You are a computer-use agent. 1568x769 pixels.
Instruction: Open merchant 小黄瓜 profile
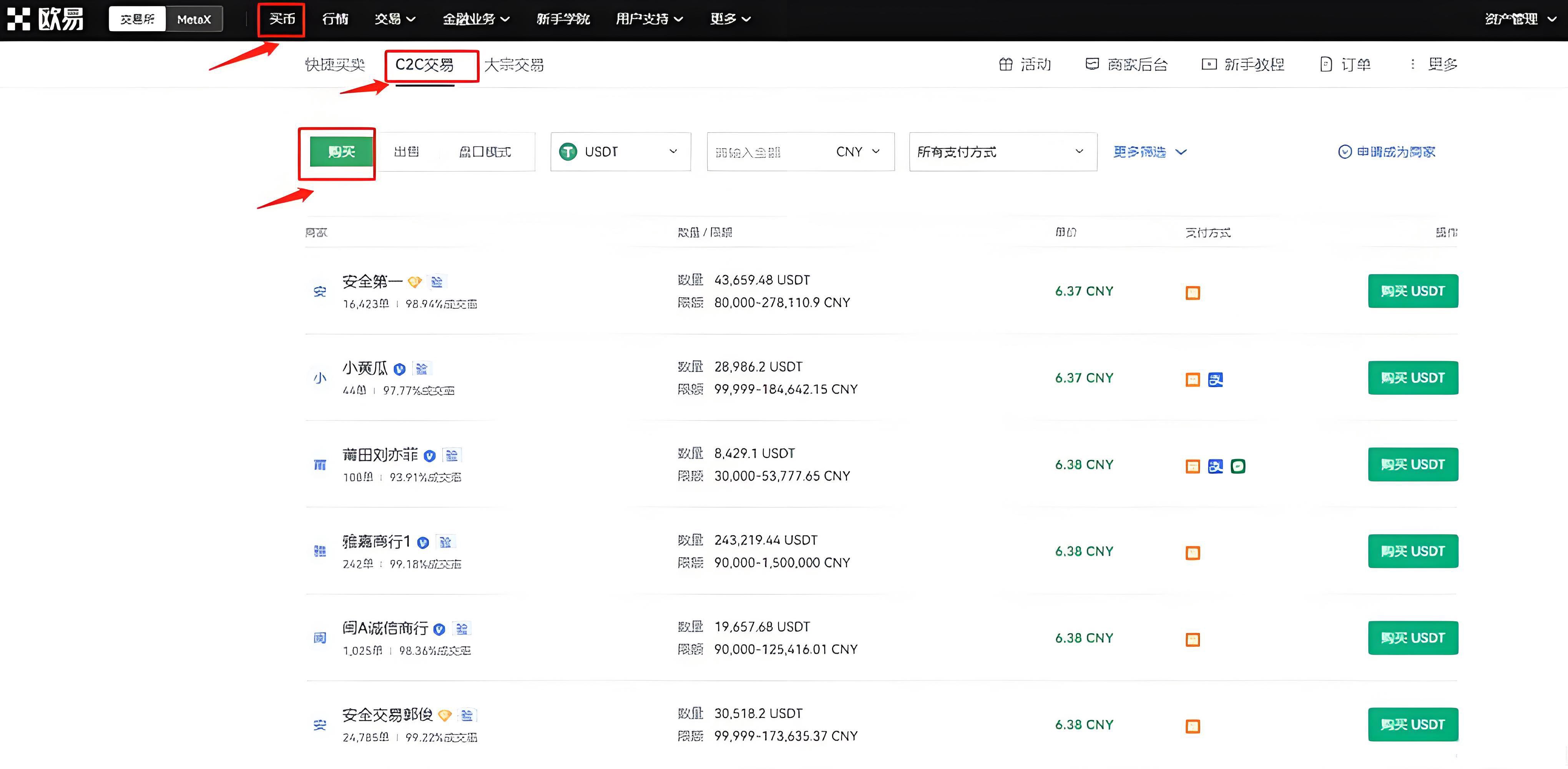click(x=365, y=368)
